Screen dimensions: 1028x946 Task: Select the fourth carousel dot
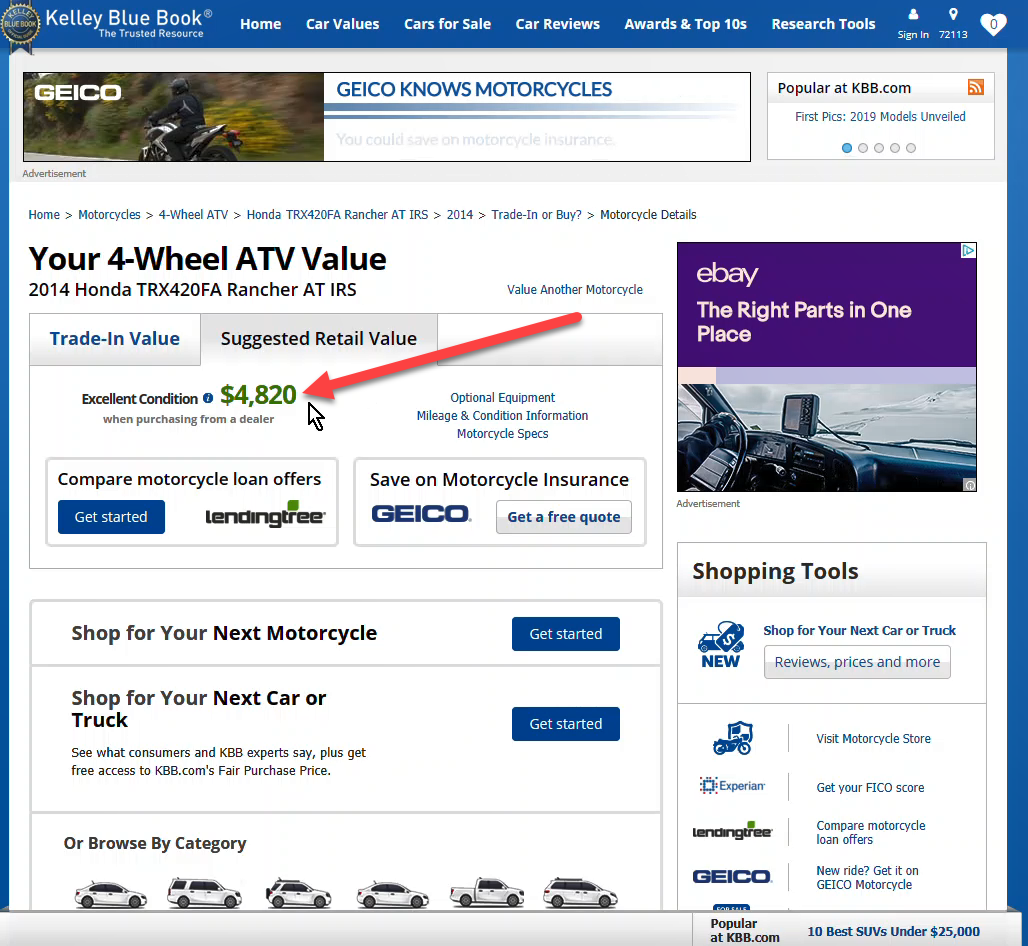(895, 148)
